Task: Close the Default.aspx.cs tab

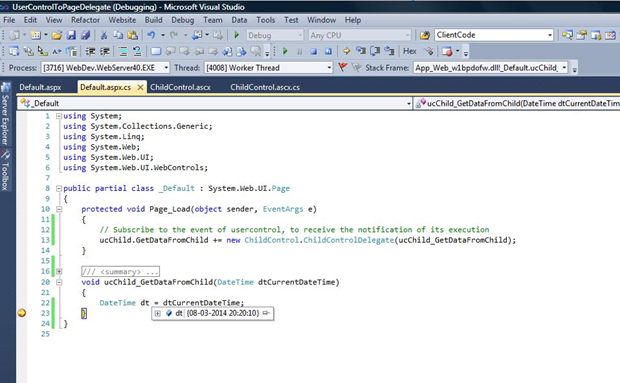Action: [140, 87]
